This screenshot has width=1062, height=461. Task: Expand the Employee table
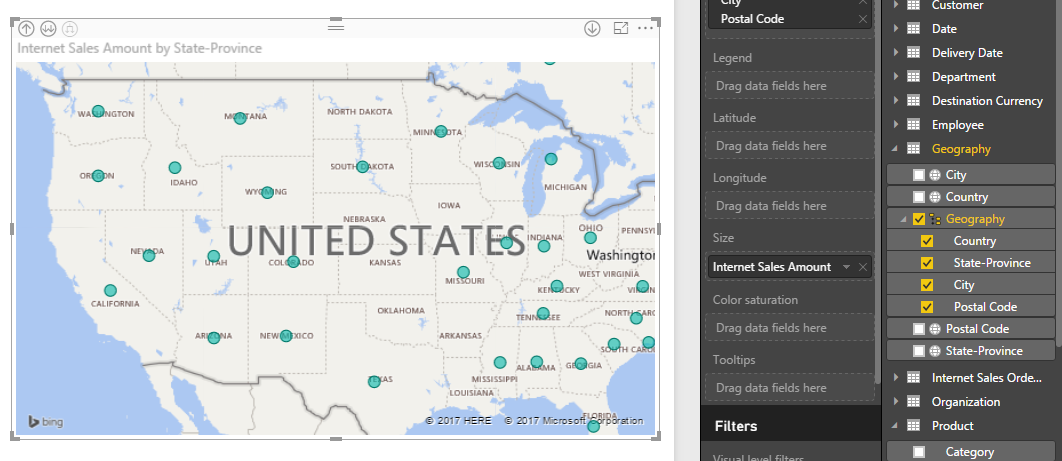coord(896,125)
